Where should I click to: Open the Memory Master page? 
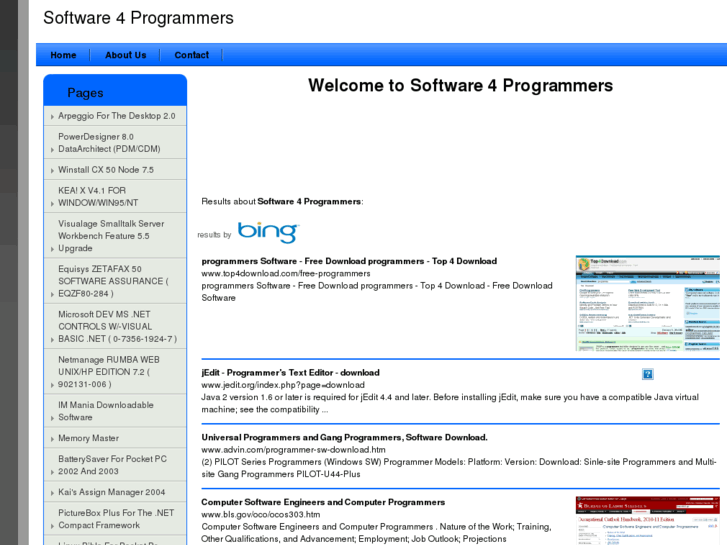(89, 438)
